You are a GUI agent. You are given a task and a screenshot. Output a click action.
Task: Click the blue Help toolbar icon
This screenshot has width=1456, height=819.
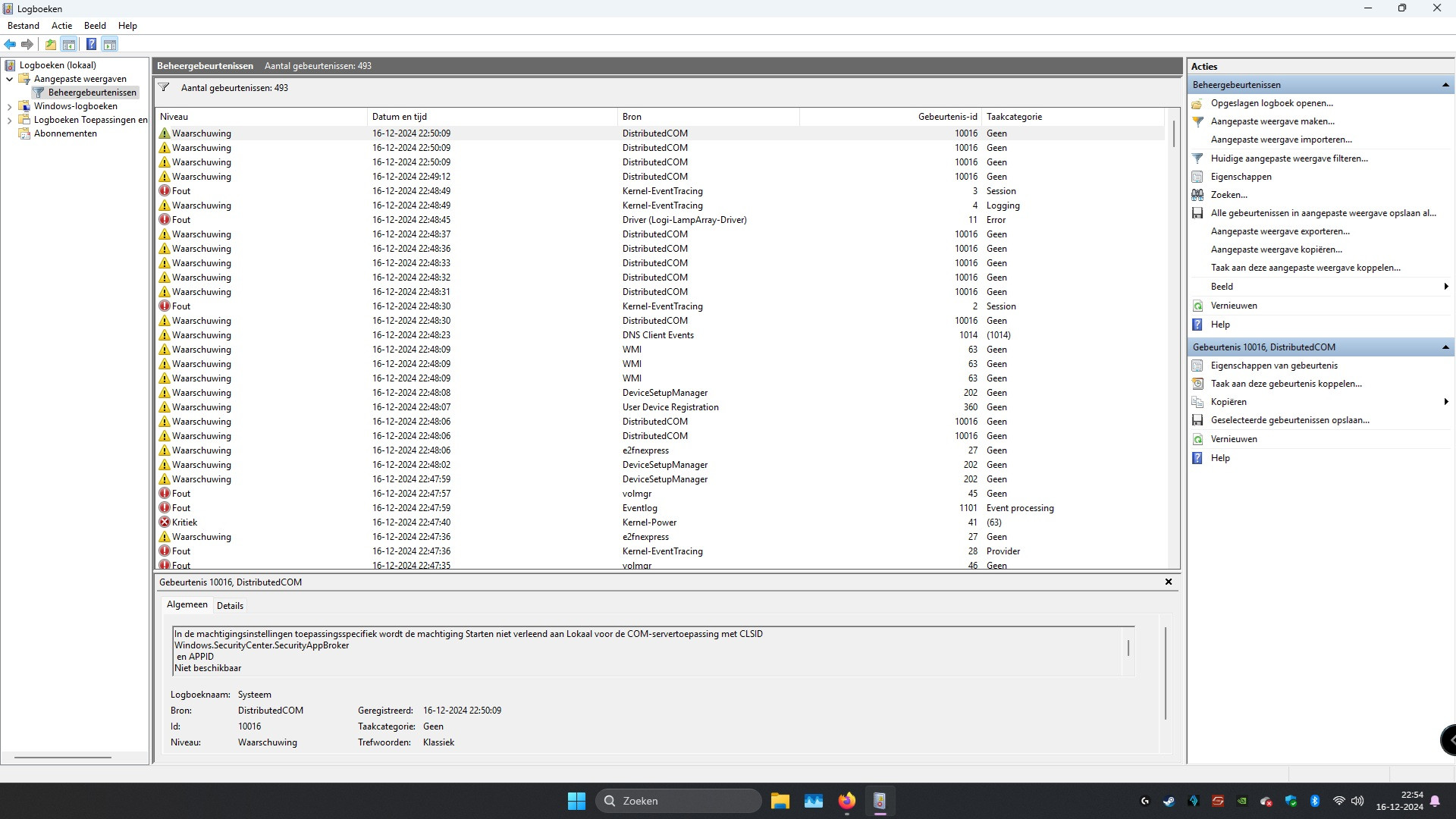[91, 44]
